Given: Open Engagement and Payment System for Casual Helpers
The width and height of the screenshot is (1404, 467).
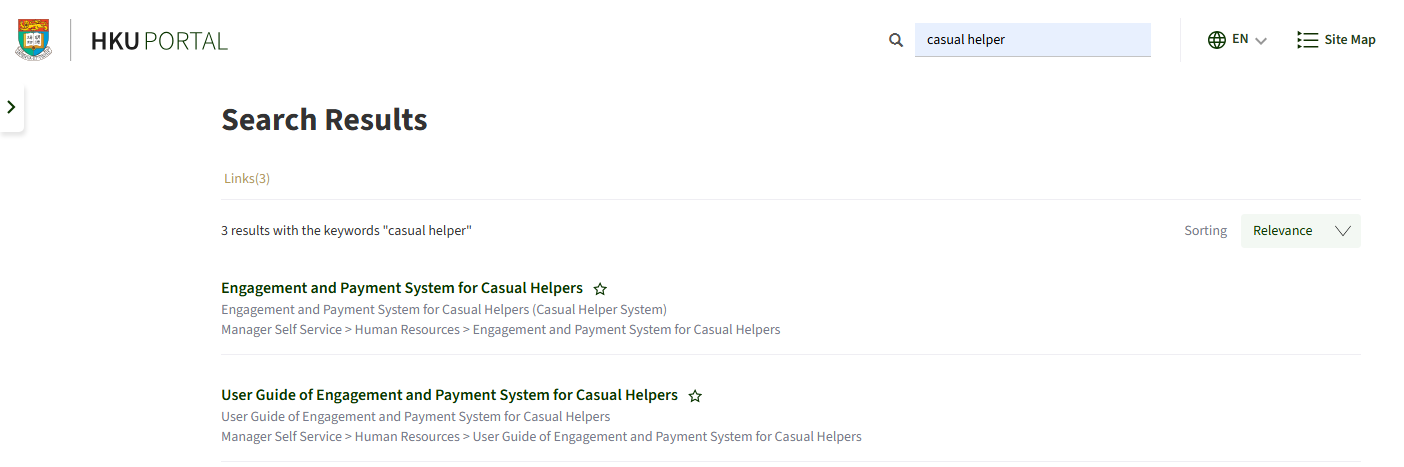Looking at the screenshot, I should point(402,288).
